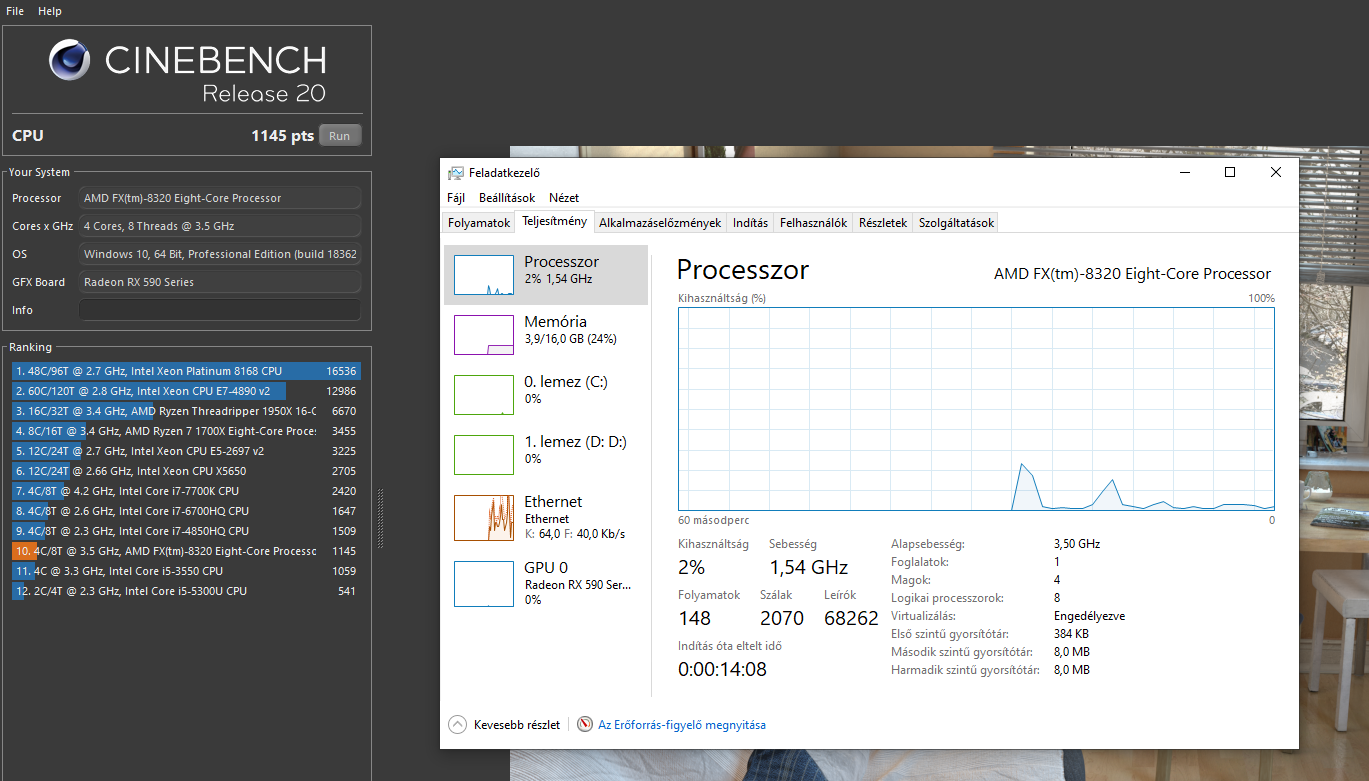Open the Beállítások menu in Feladatkezelő

[x=507, y=198]
